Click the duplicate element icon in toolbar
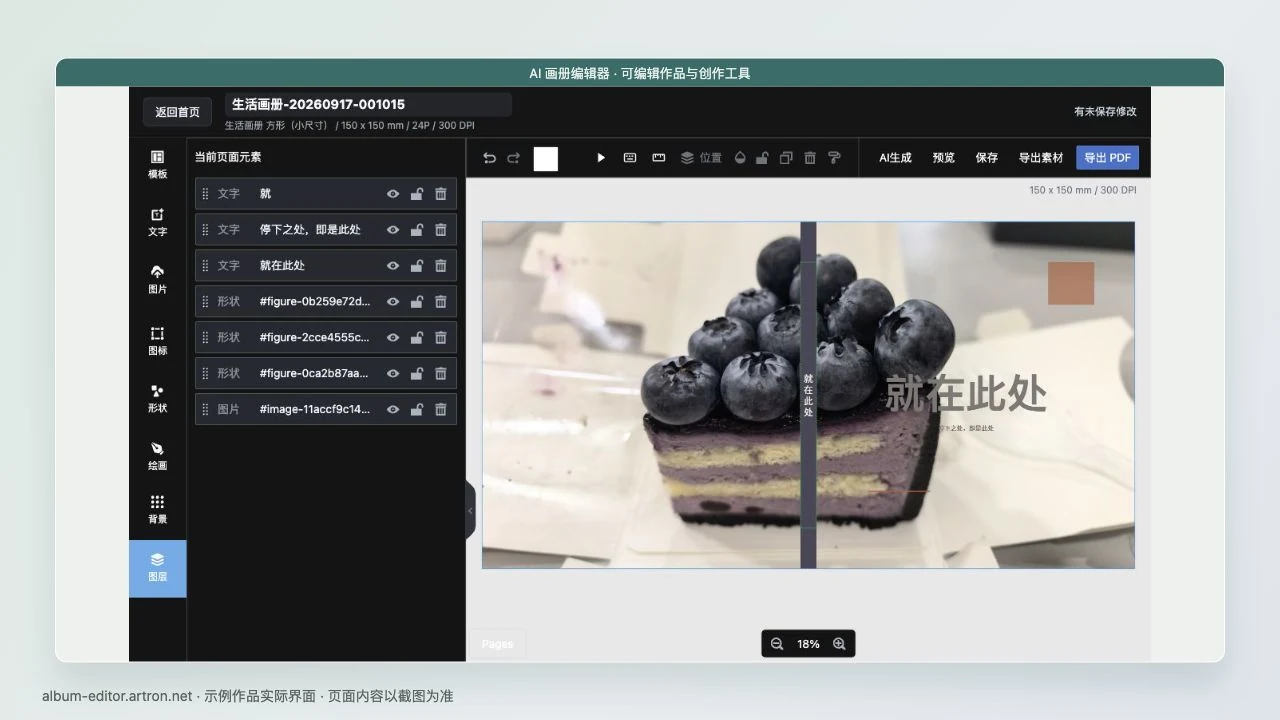This screenshot has height=720, width=1280. tap(786, 158)
